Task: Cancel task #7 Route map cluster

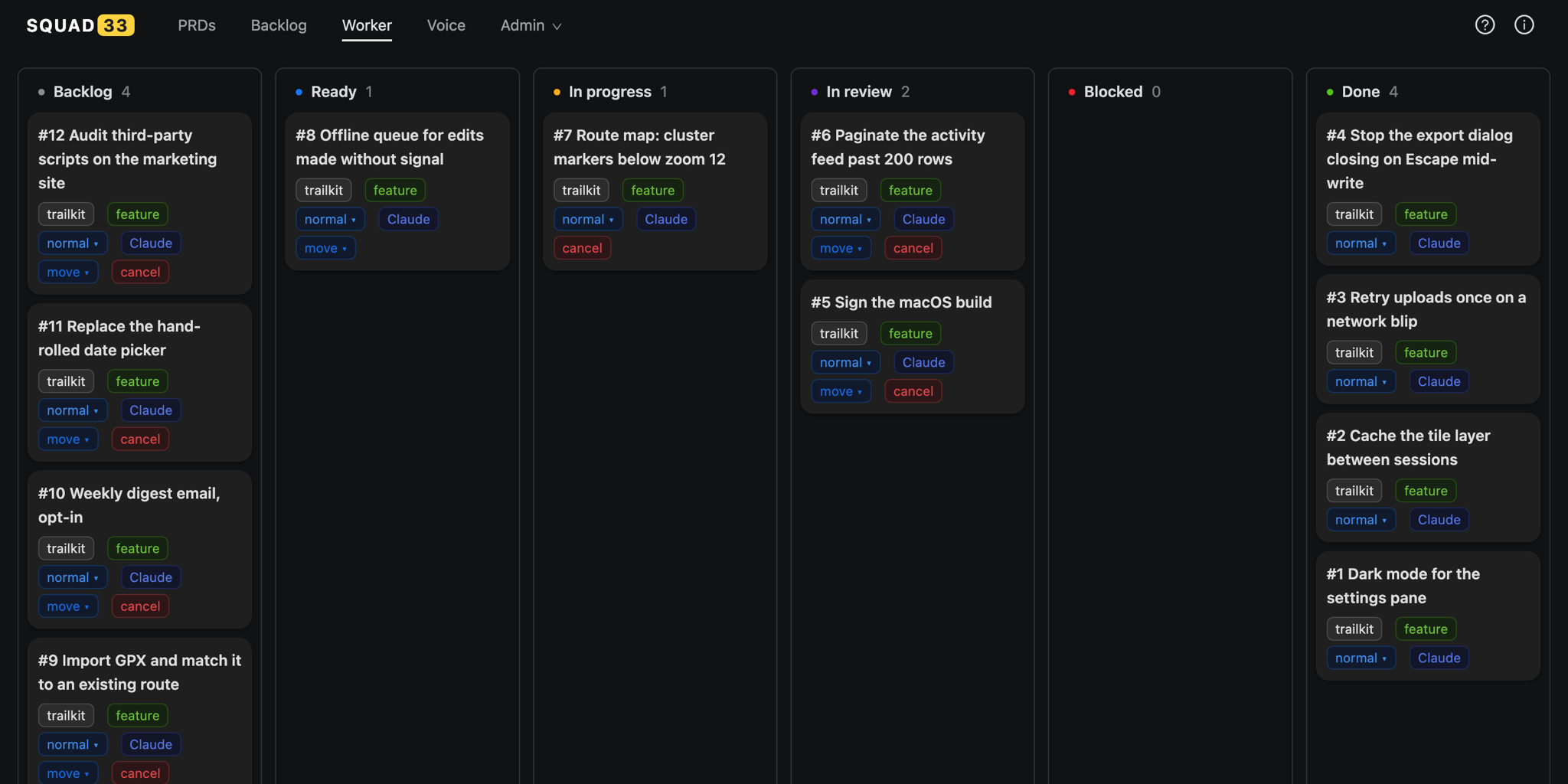Action: [x=582, y=248]
